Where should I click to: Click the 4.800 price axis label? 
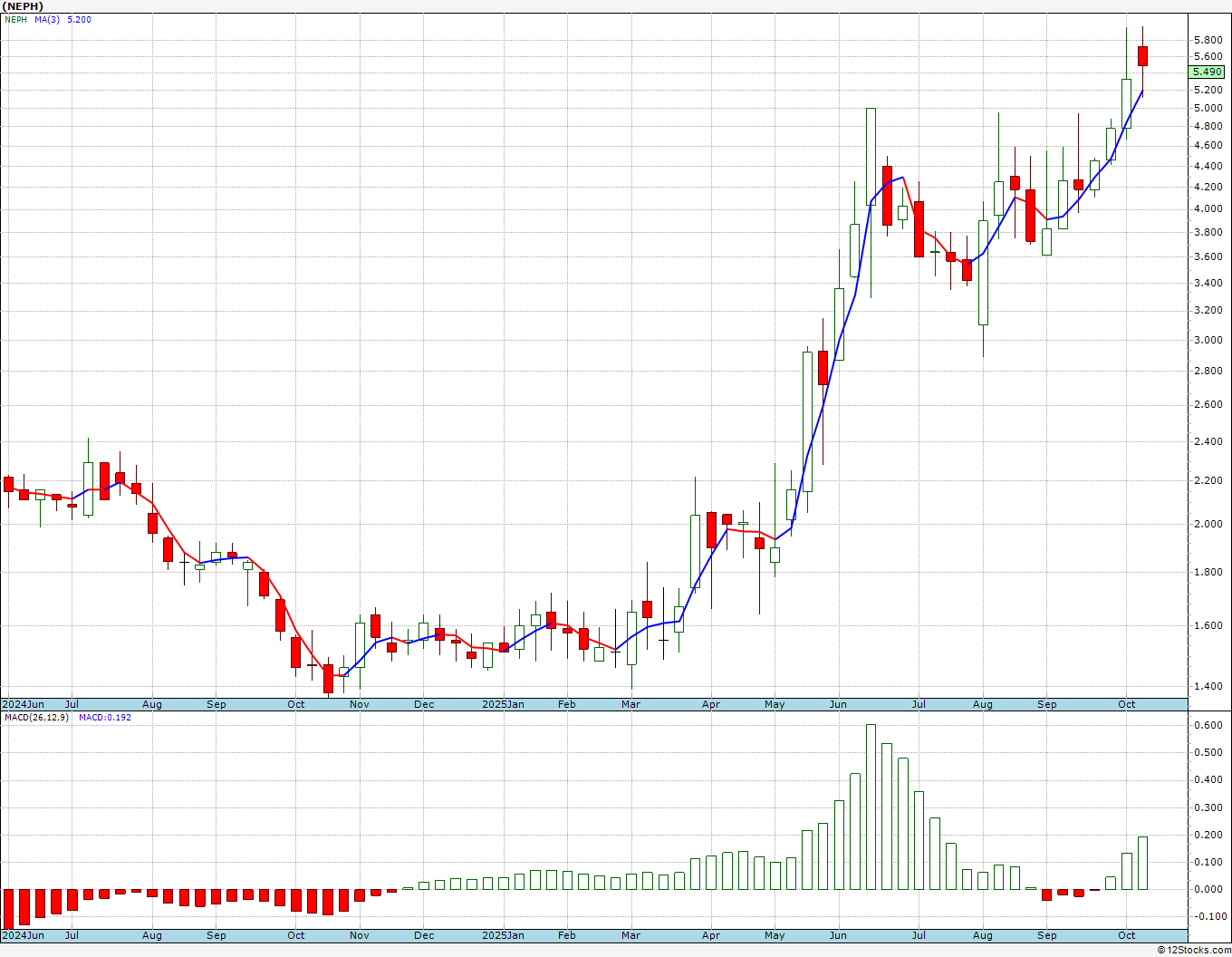1208,126
